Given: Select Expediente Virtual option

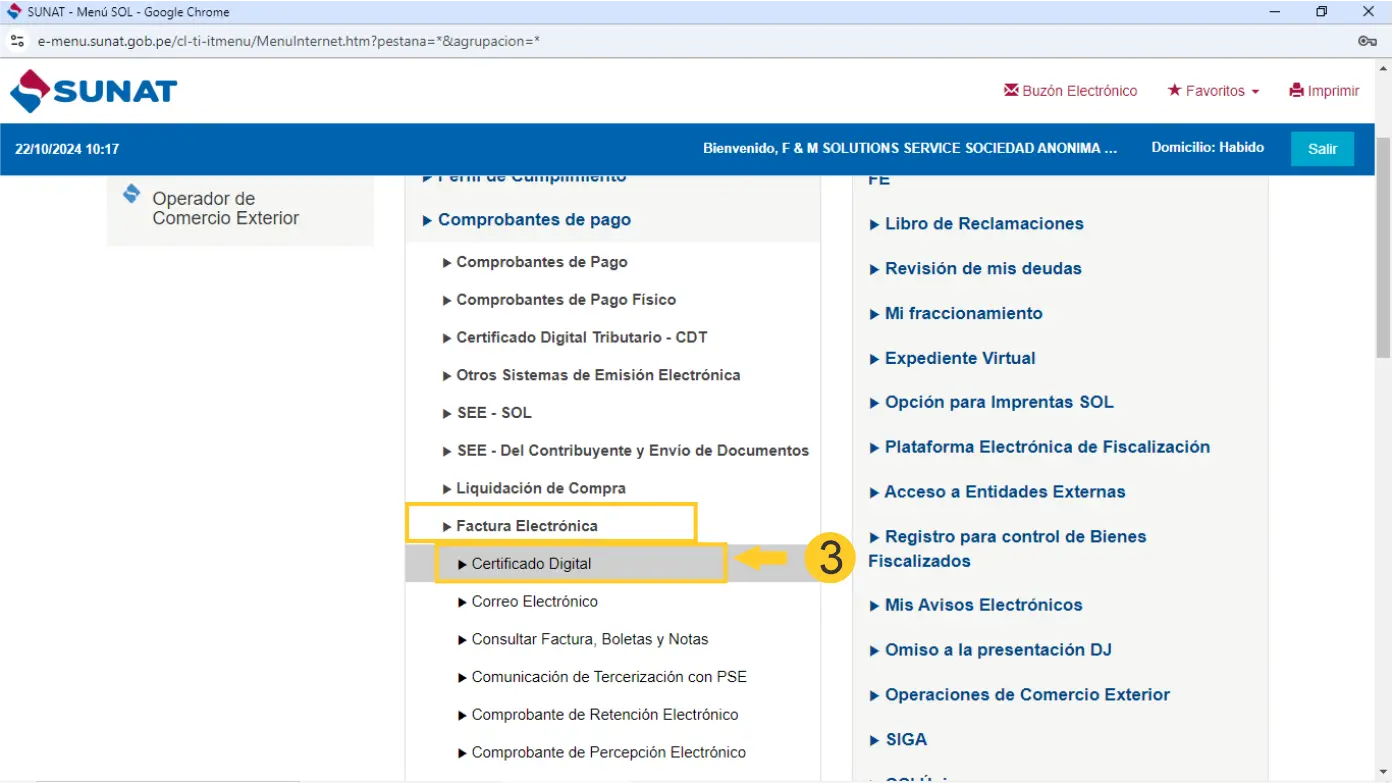Looking at the screenshot, I should point(959,358).
